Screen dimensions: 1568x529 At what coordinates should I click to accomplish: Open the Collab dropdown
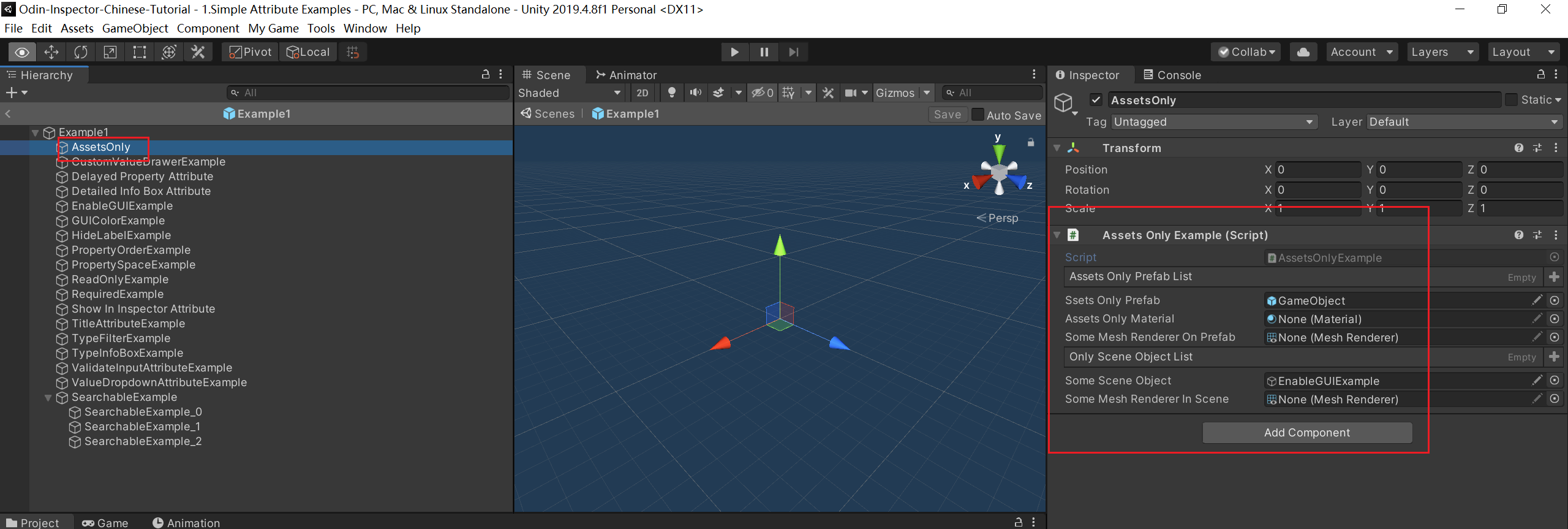tap(1246, 52)
